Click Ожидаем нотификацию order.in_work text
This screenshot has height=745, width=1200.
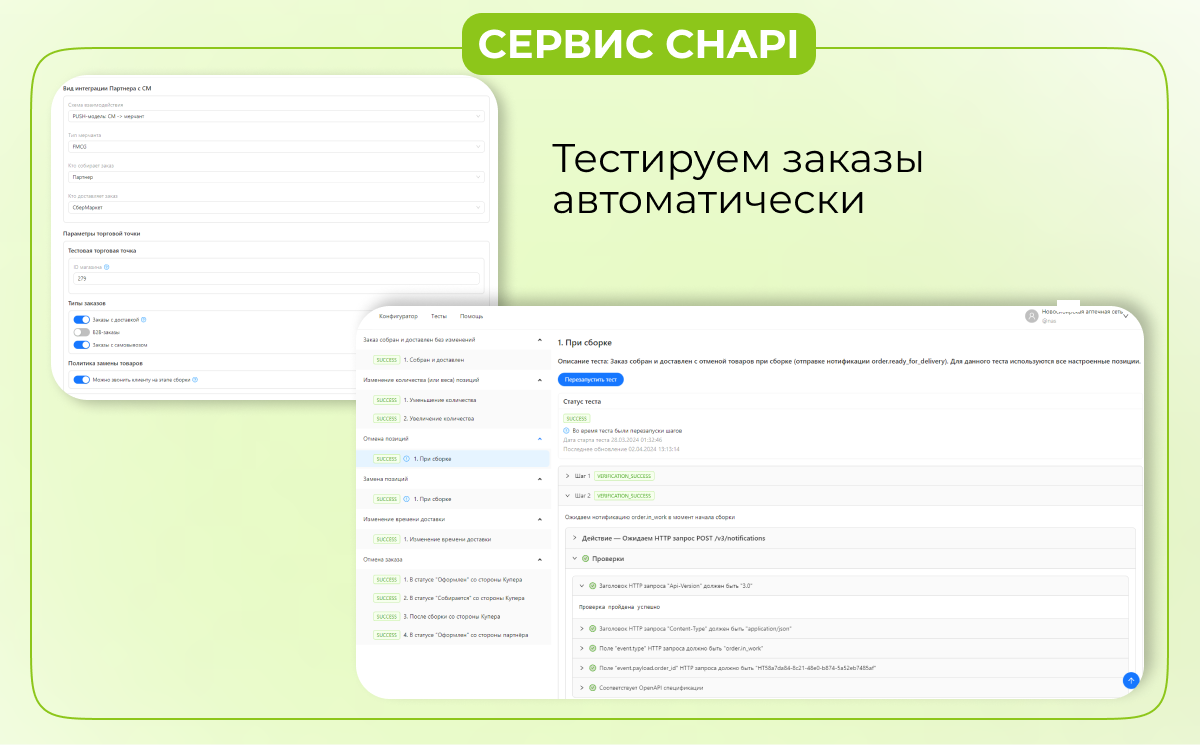pos(650,517)
